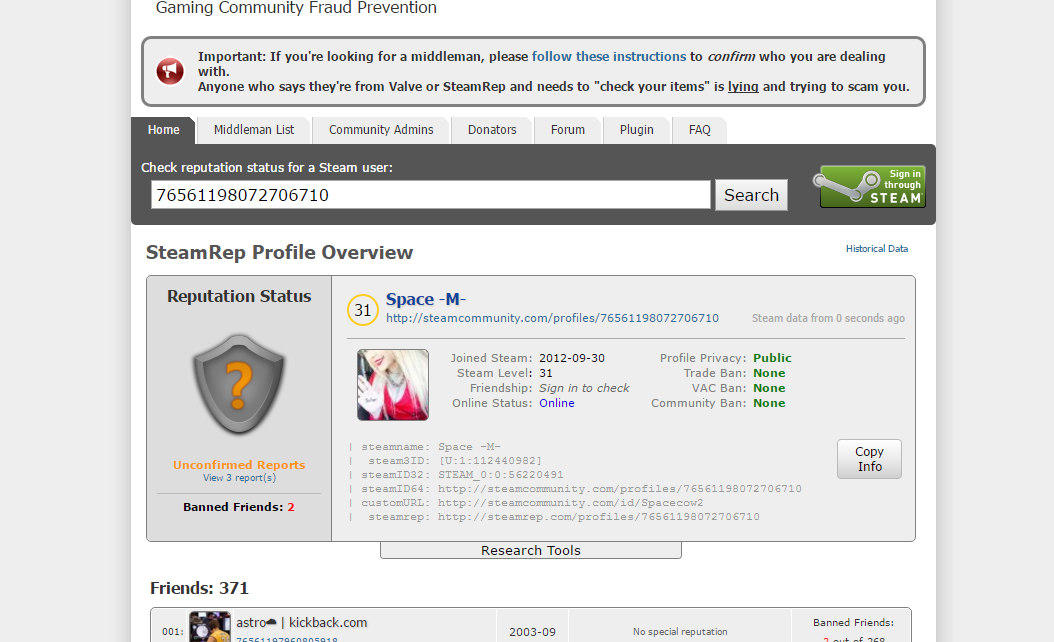
Task: Click the Steam user search input field
Action: click(430, 195)
